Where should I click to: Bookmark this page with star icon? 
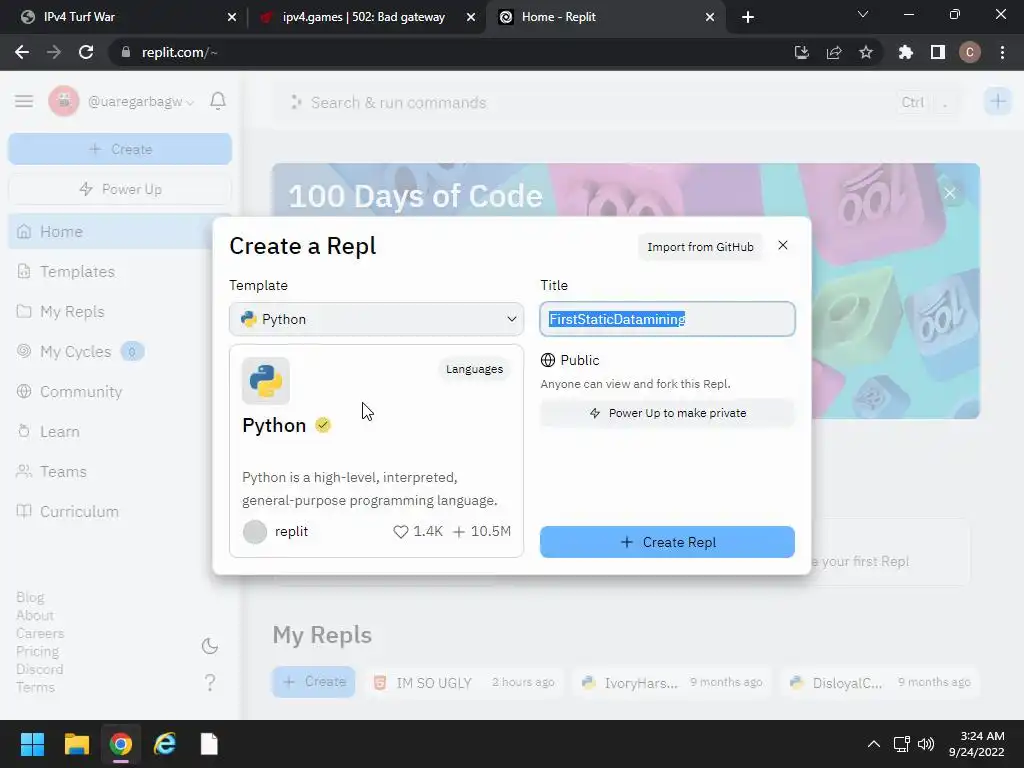tap(866, 52)
